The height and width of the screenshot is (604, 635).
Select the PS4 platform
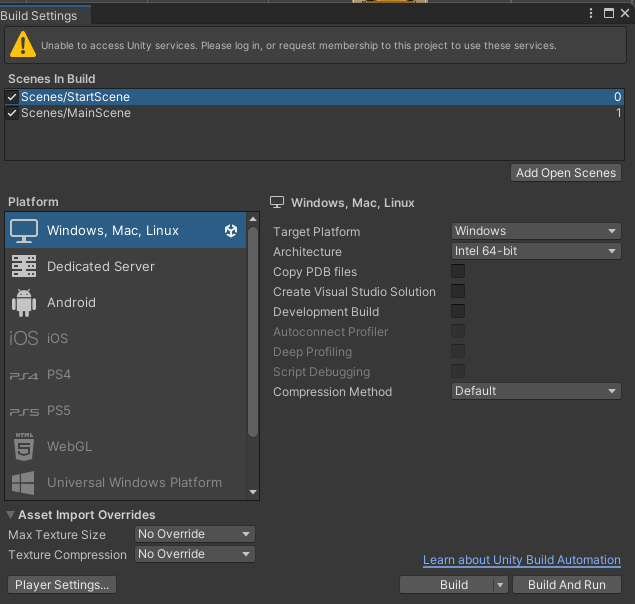pyautogui.click(x=126, y=374)
